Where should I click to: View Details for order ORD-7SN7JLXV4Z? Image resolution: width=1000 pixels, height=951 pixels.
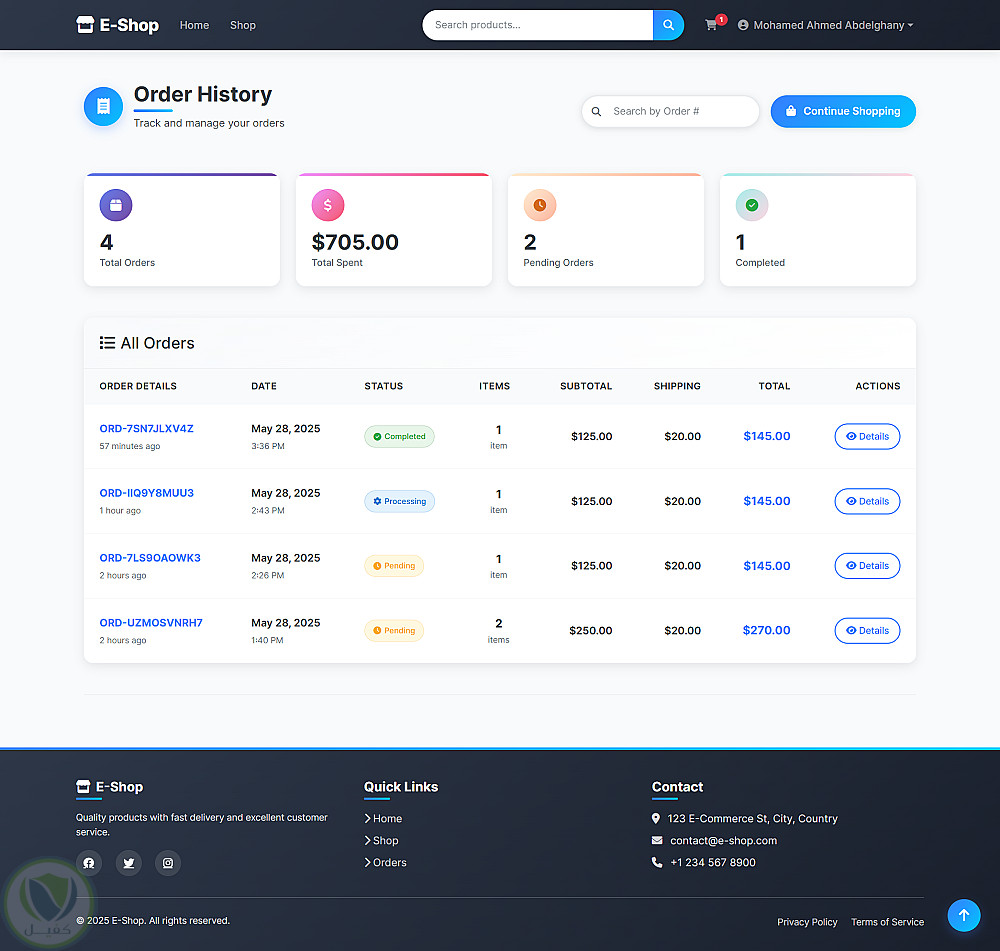coord(867,436)
